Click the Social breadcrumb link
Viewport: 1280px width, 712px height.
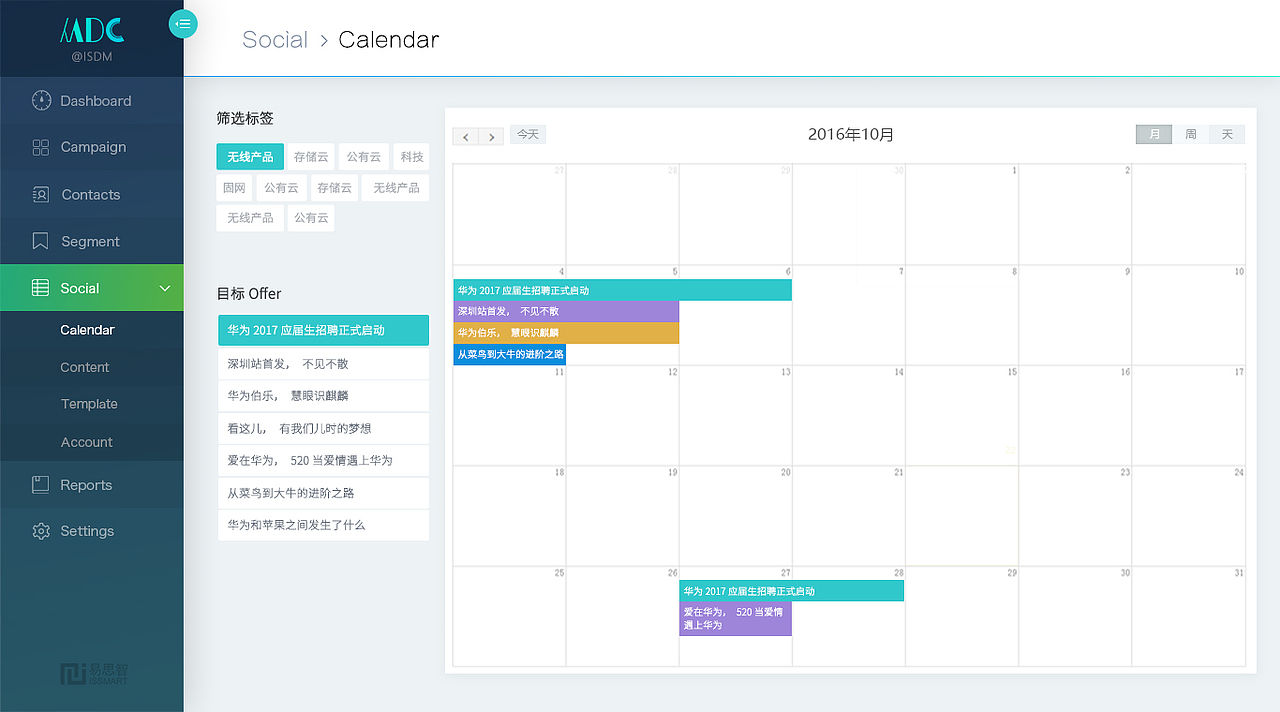coord(275,40)
